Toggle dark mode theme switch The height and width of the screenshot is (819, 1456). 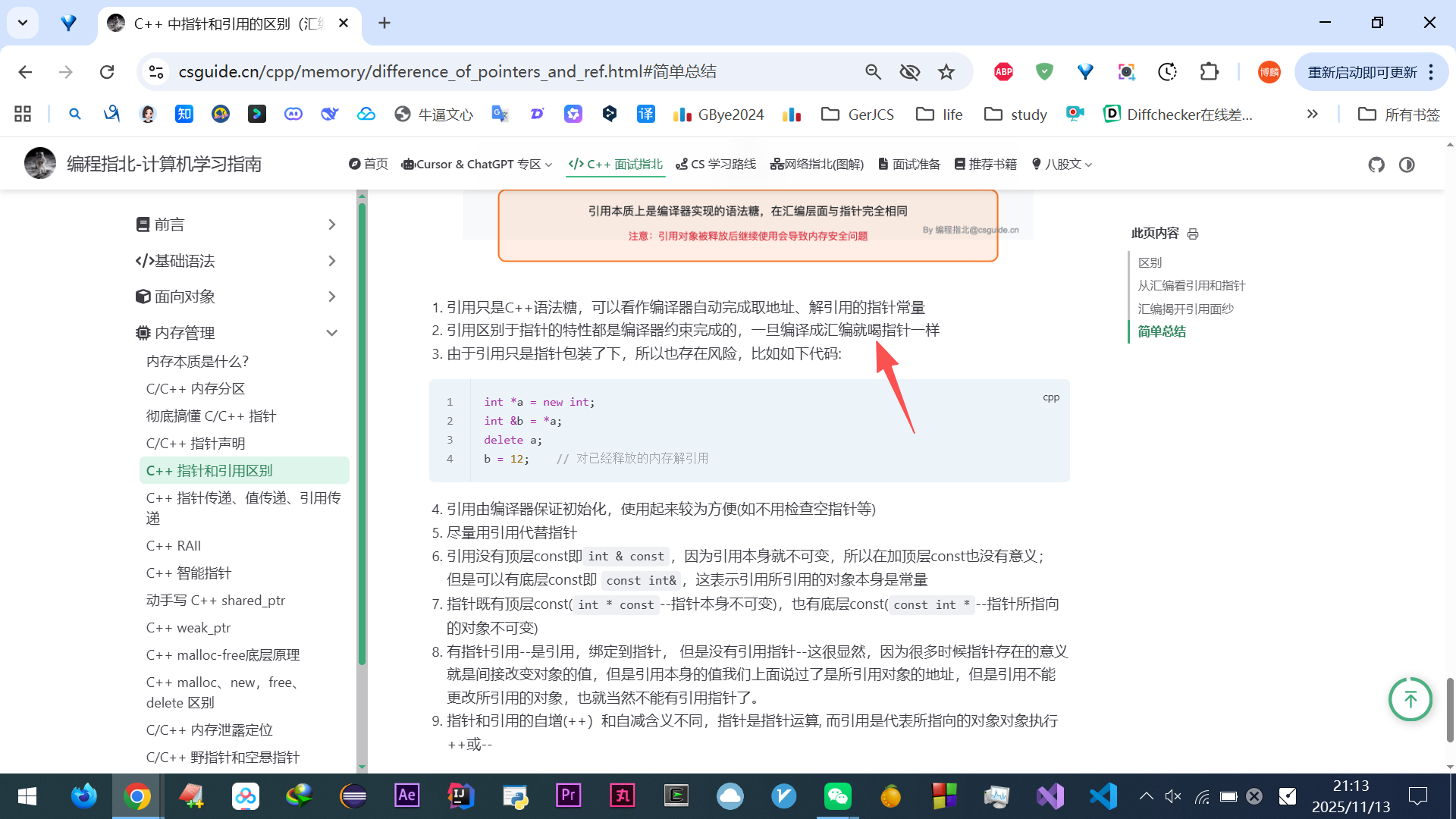[x=1407, y=165]
